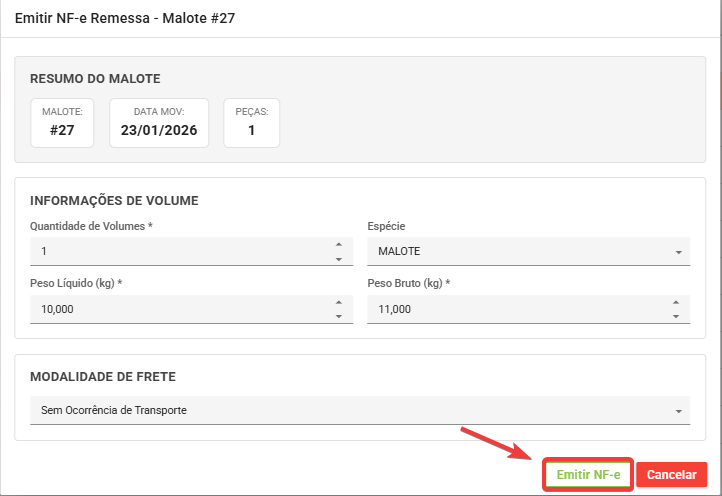Expand the Espécie dropdown arrow
Viewport: 722px width, 496px height.
pos(677,252)
